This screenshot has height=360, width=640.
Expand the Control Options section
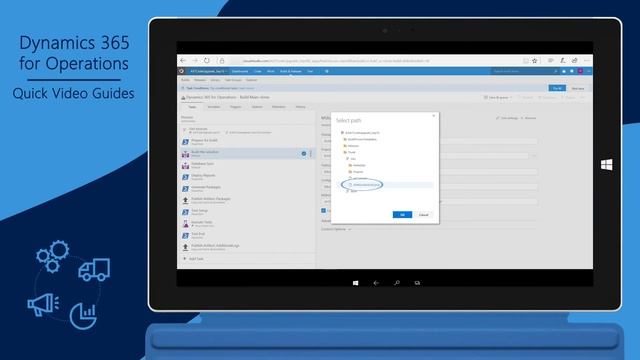coord(336,229)
